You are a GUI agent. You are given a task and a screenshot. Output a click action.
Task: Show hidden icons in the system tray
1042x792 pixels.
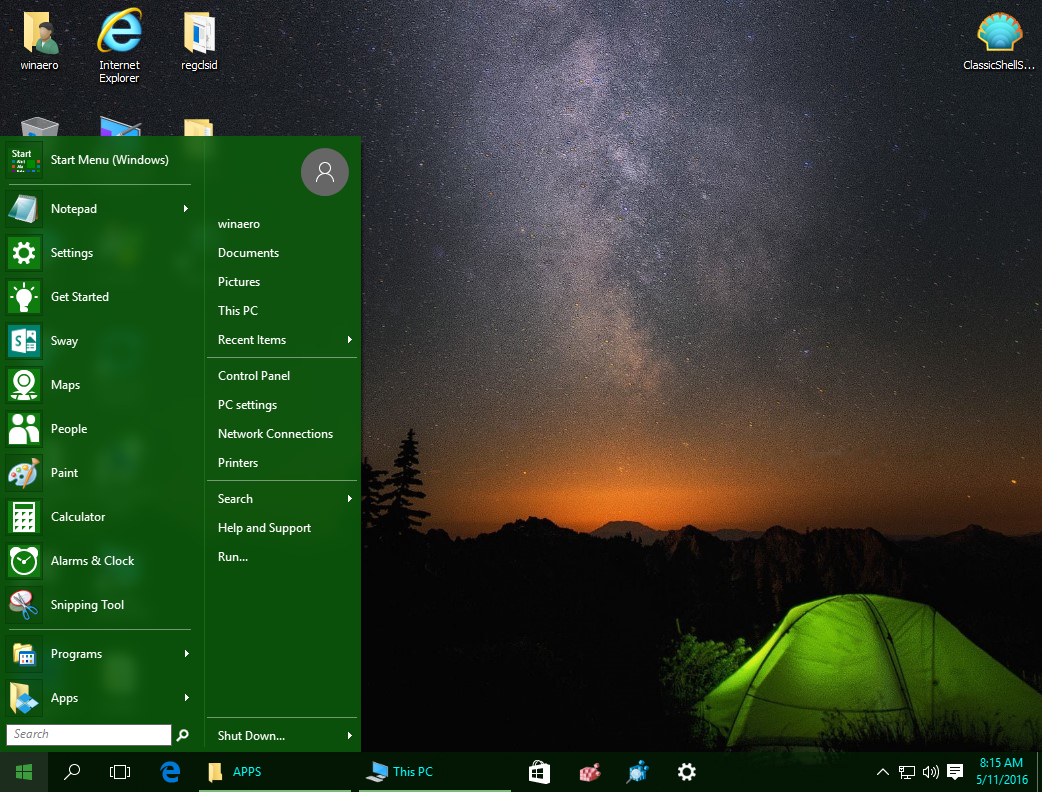882,772
